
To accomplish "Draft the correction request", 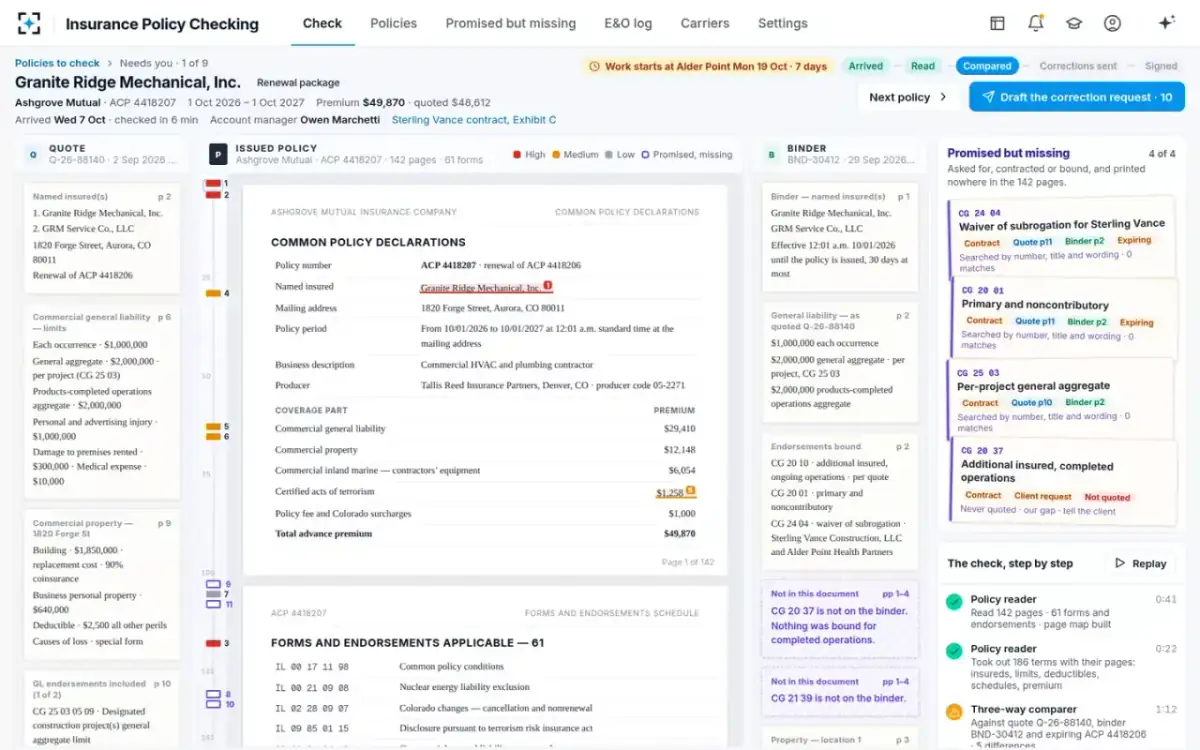I will click(1077, 97).
